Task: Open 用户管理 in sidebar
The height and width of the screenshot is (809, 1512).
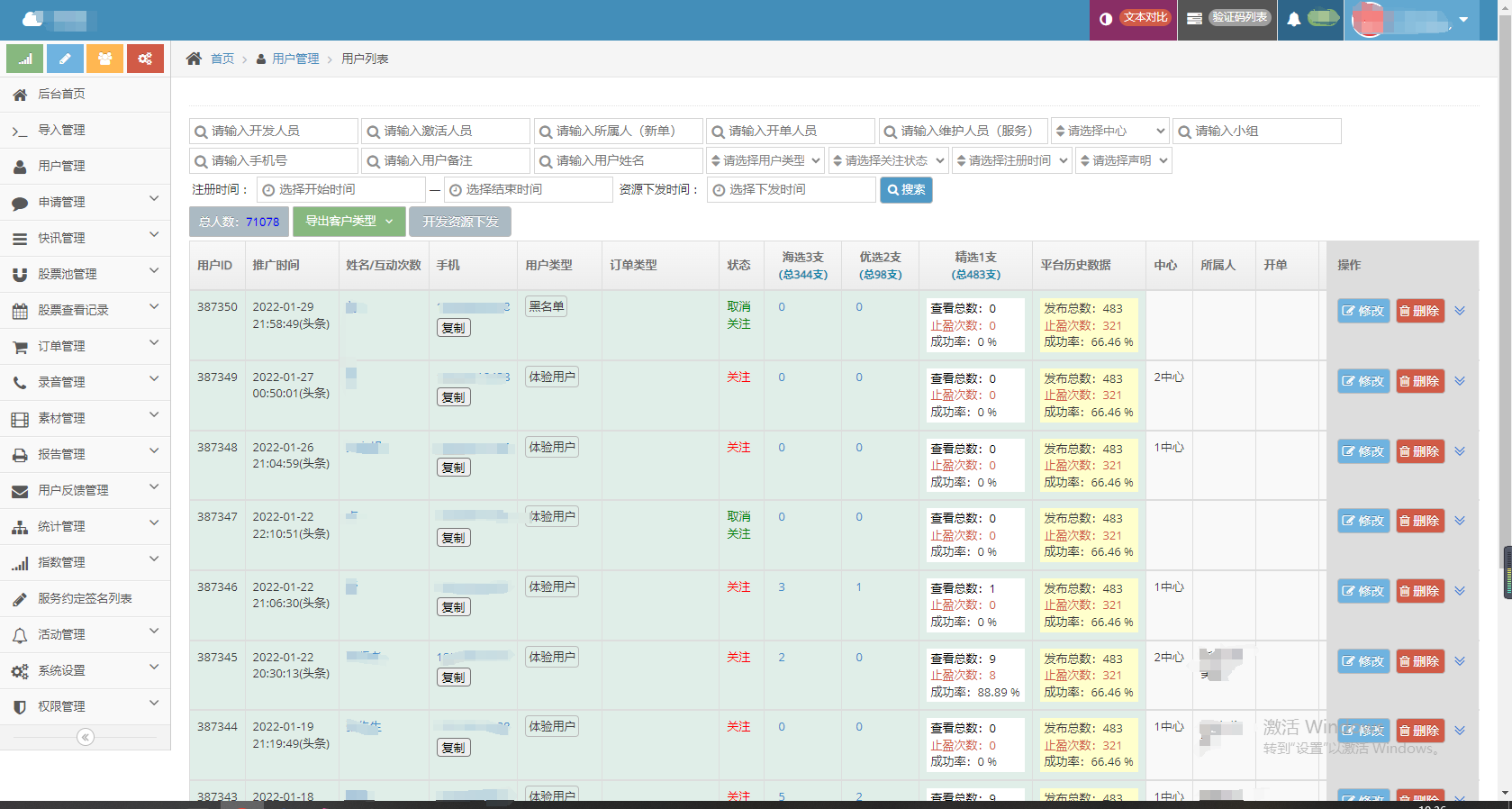Action: (x=85, y=166)
